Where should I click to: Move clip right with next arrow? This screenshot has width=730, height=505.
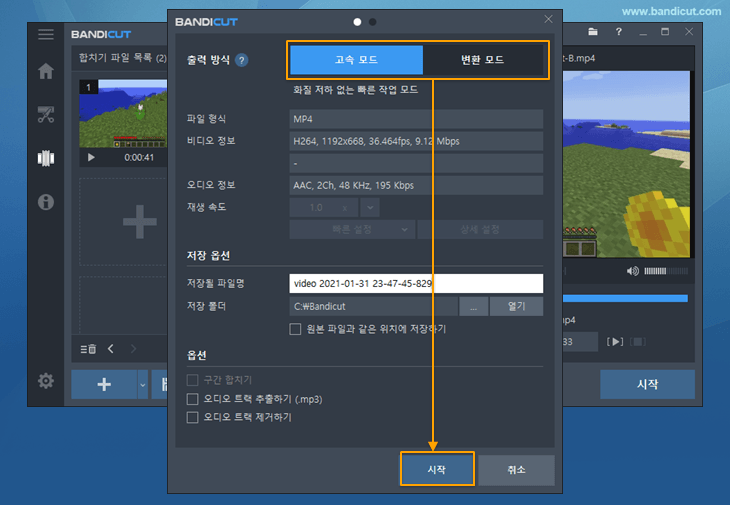(134, 349)
